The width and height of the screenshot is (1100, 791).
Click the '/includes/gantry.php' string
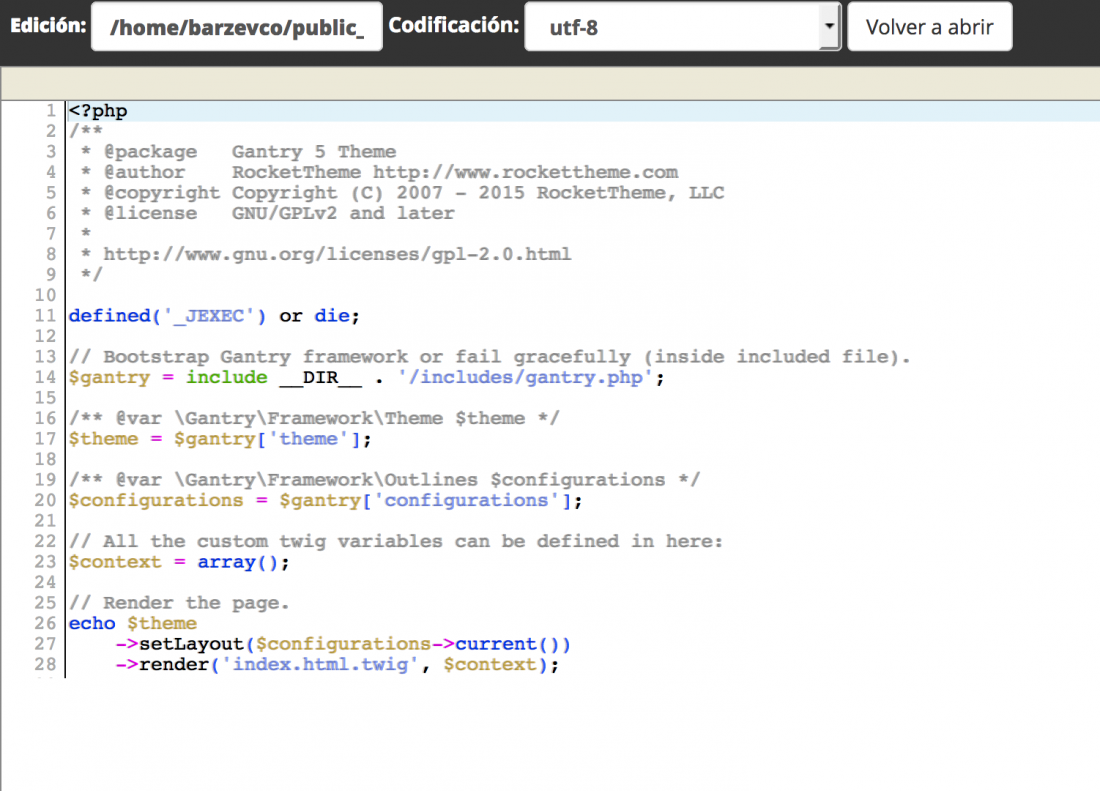(x=525, y=377)
